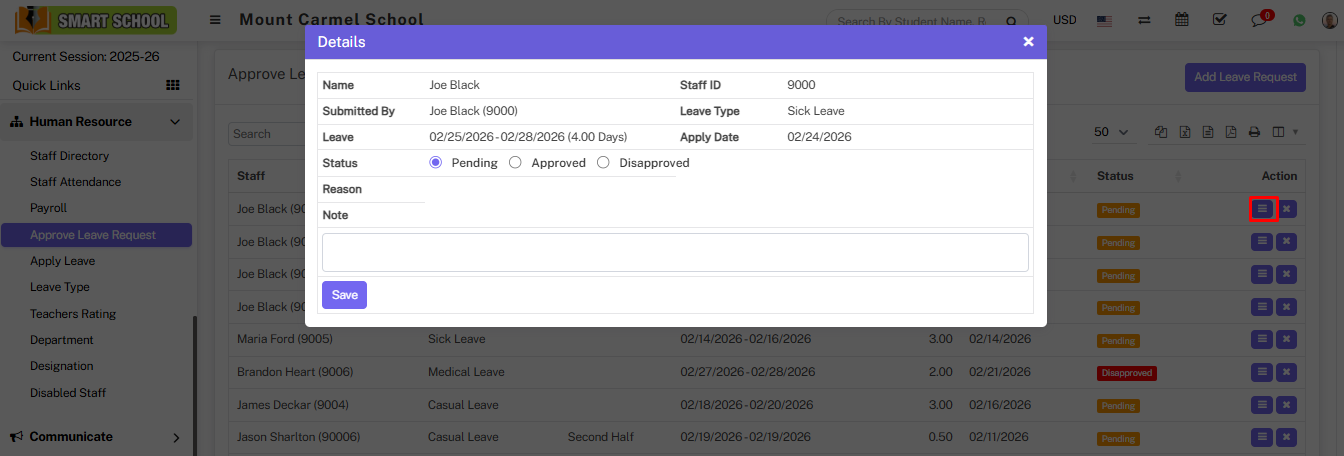This screenshot has width=1344, height=456.
Task: Click the Quick Links grid icon
Action: (172, 86)
